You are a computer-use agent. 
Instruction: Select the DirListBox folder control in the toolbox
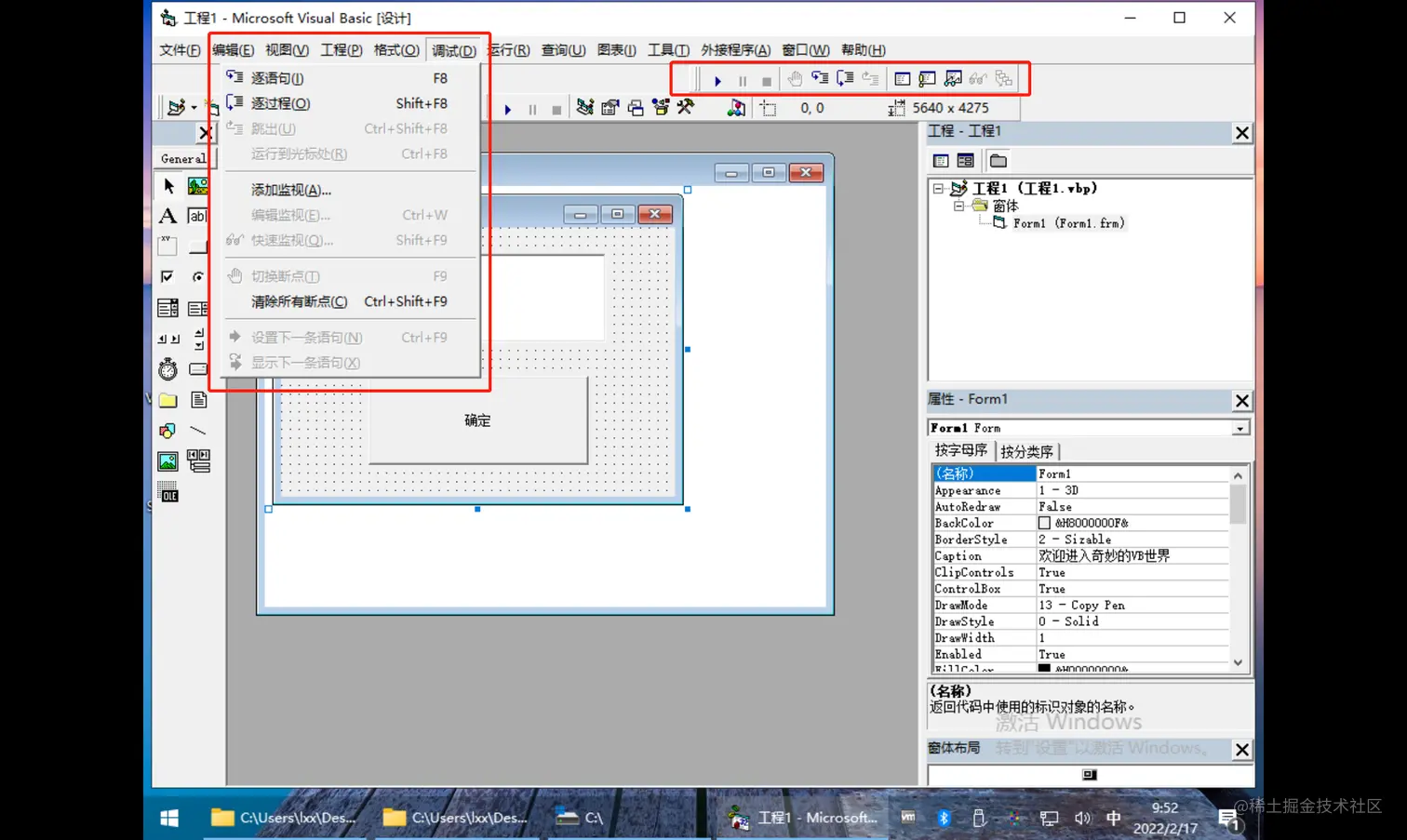(x=168, y=400)
